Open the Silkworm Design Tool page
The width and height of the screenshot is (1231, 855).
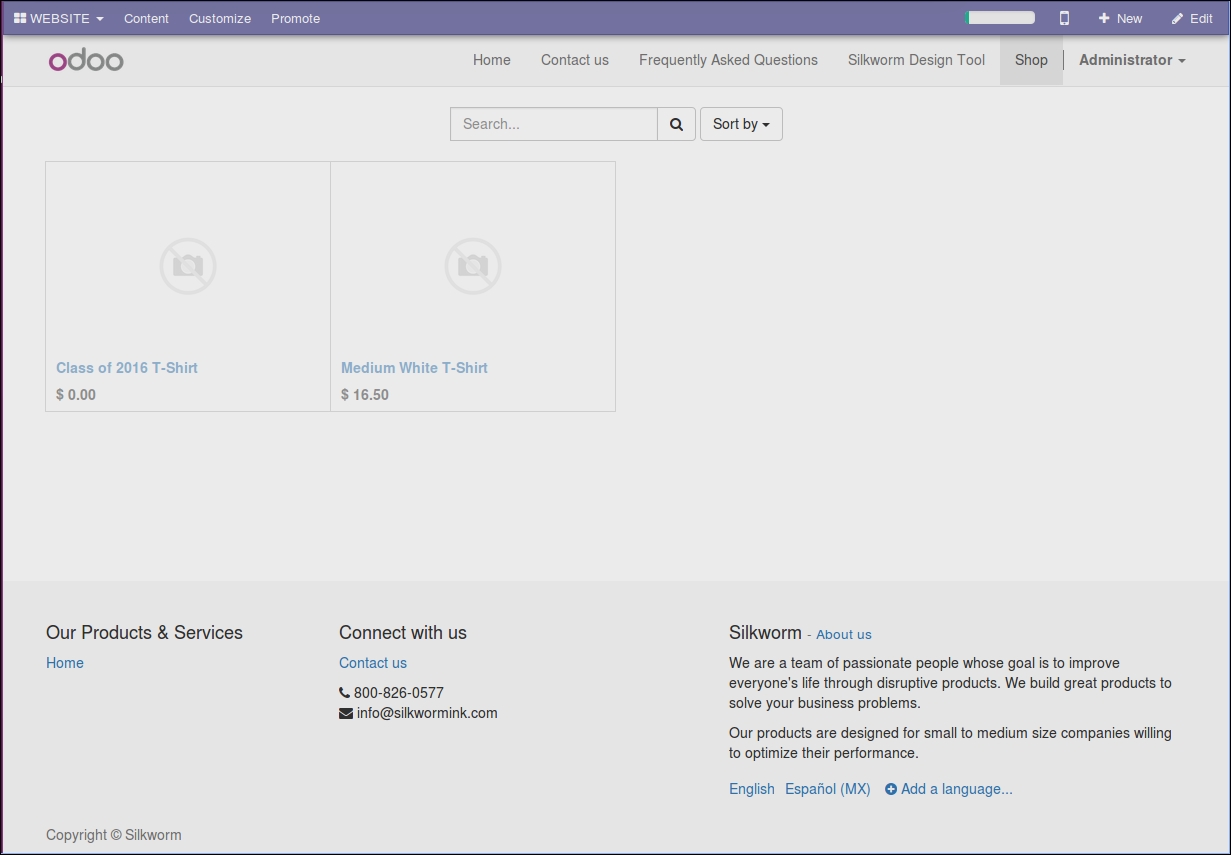[916, 60]
